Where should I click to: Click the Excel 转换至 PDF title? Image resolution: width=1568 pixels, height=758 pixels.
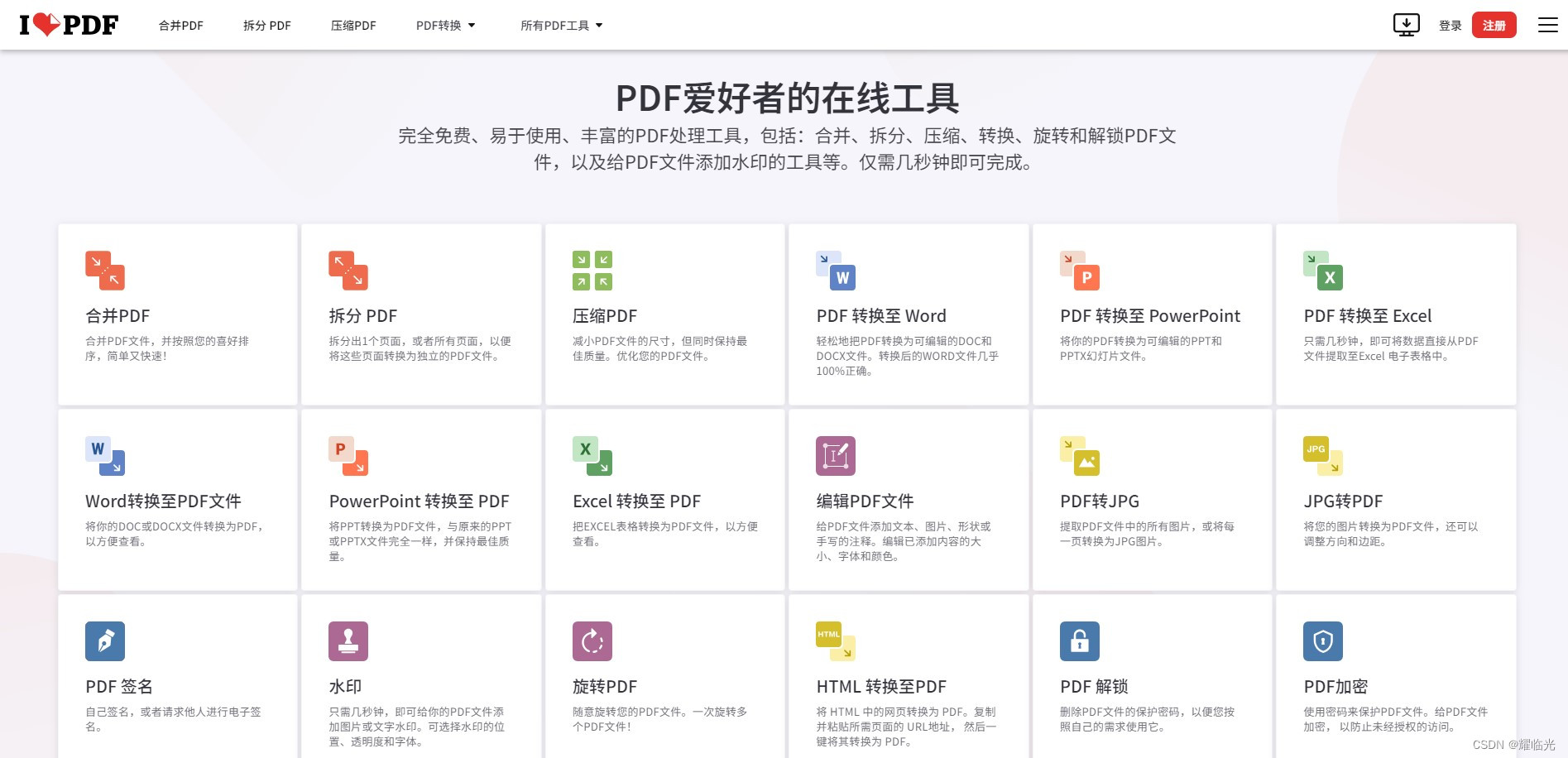coord(637,501)
